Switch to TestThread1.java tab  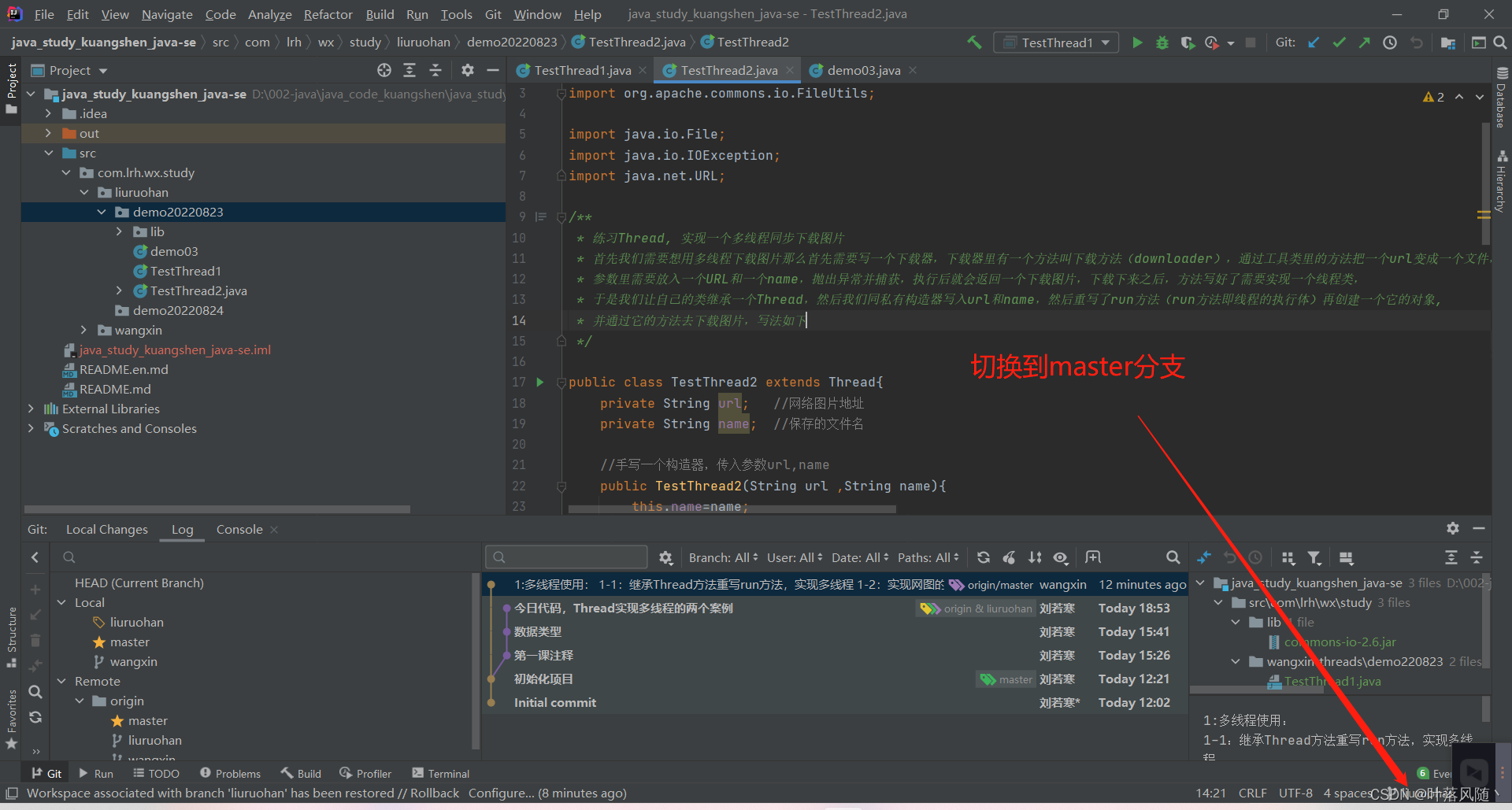(x=582, y=70)
